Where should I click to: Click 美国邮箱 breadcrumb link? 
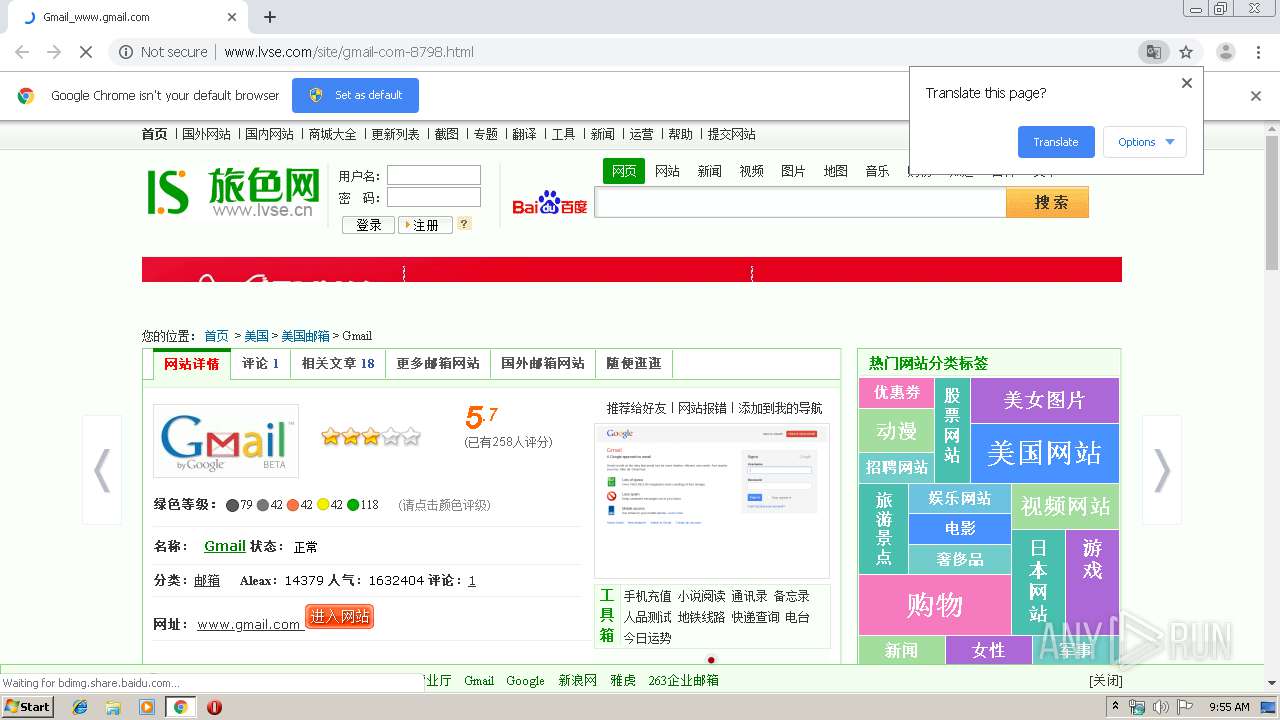click(x=305, y=336)
